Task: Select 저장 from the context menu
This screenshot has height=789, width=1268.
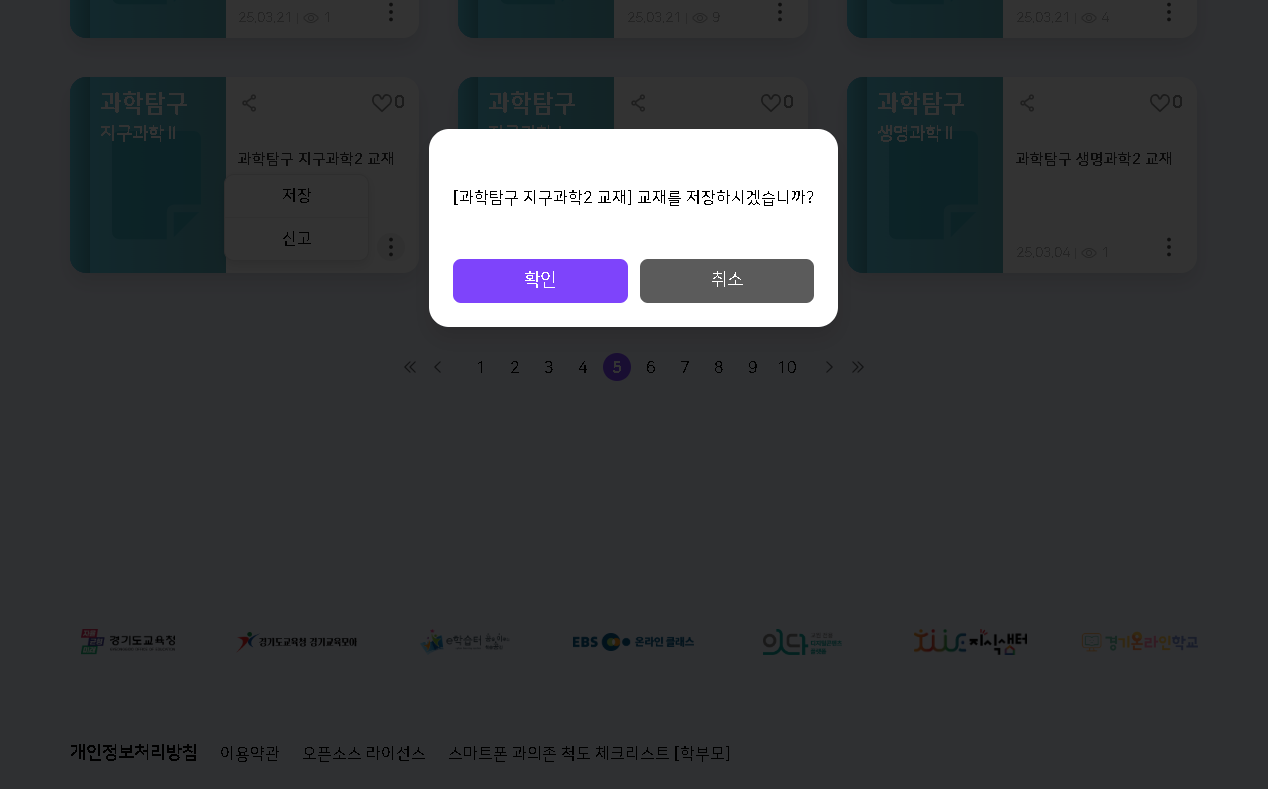Action: [296, 196]
